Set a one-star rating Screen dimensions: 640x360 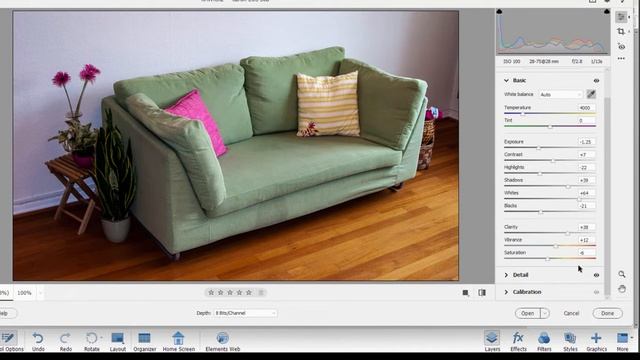(x=211, y=292)
